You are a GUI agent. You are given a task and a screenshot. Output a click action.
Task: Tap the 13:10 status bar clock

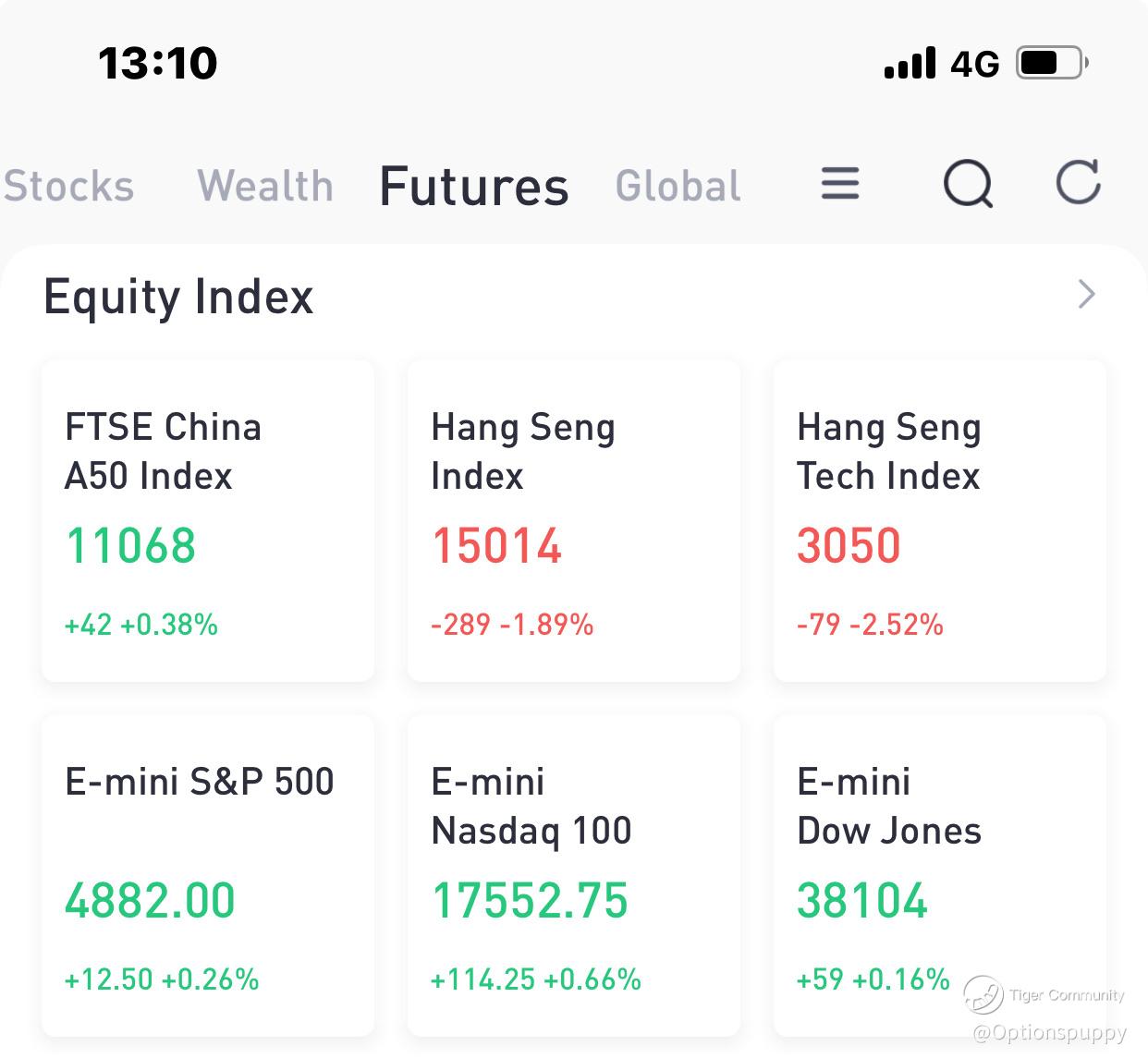point(158,64)
